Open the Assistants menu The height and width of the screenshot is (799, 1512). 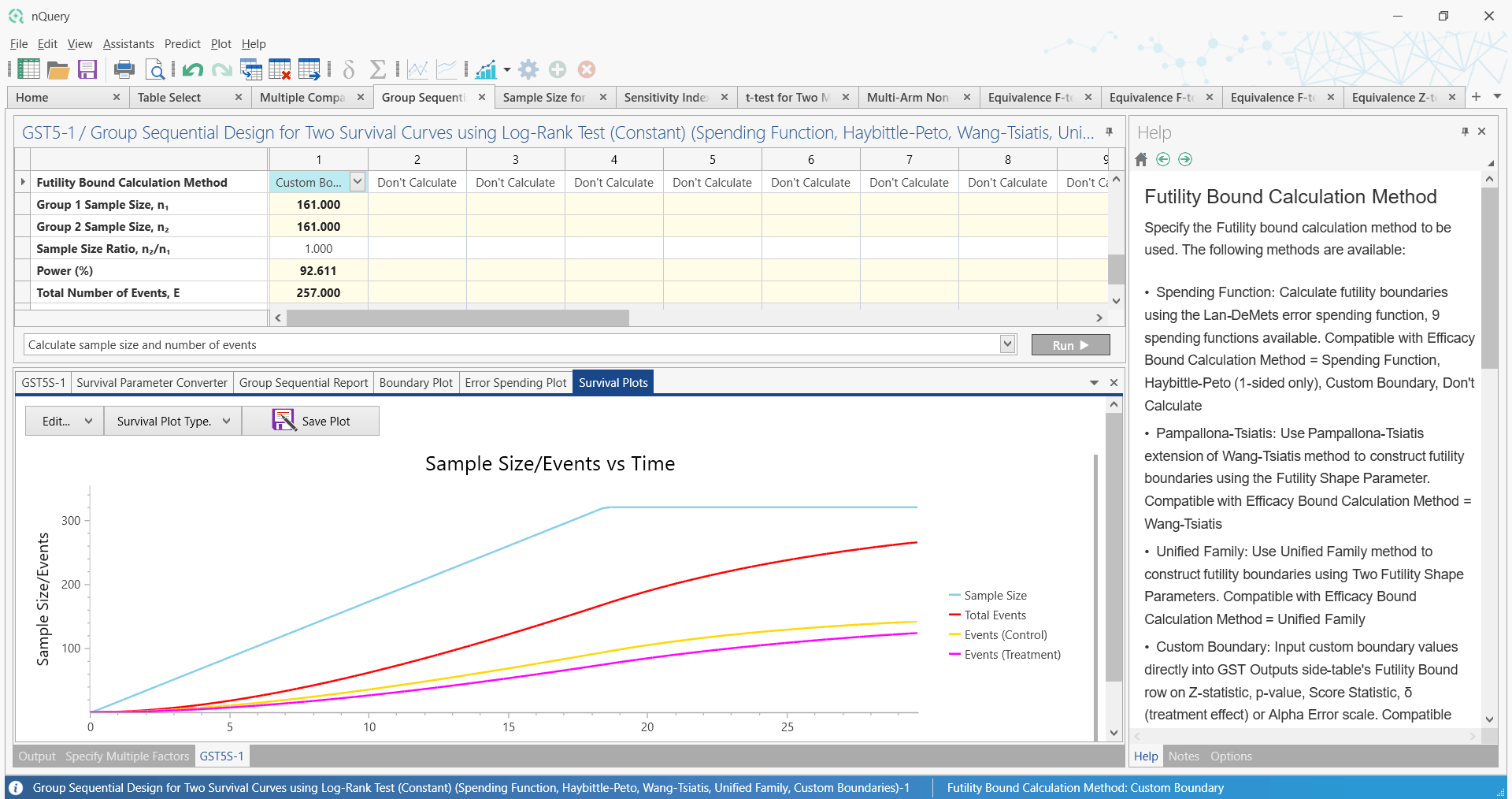point(128,44)
